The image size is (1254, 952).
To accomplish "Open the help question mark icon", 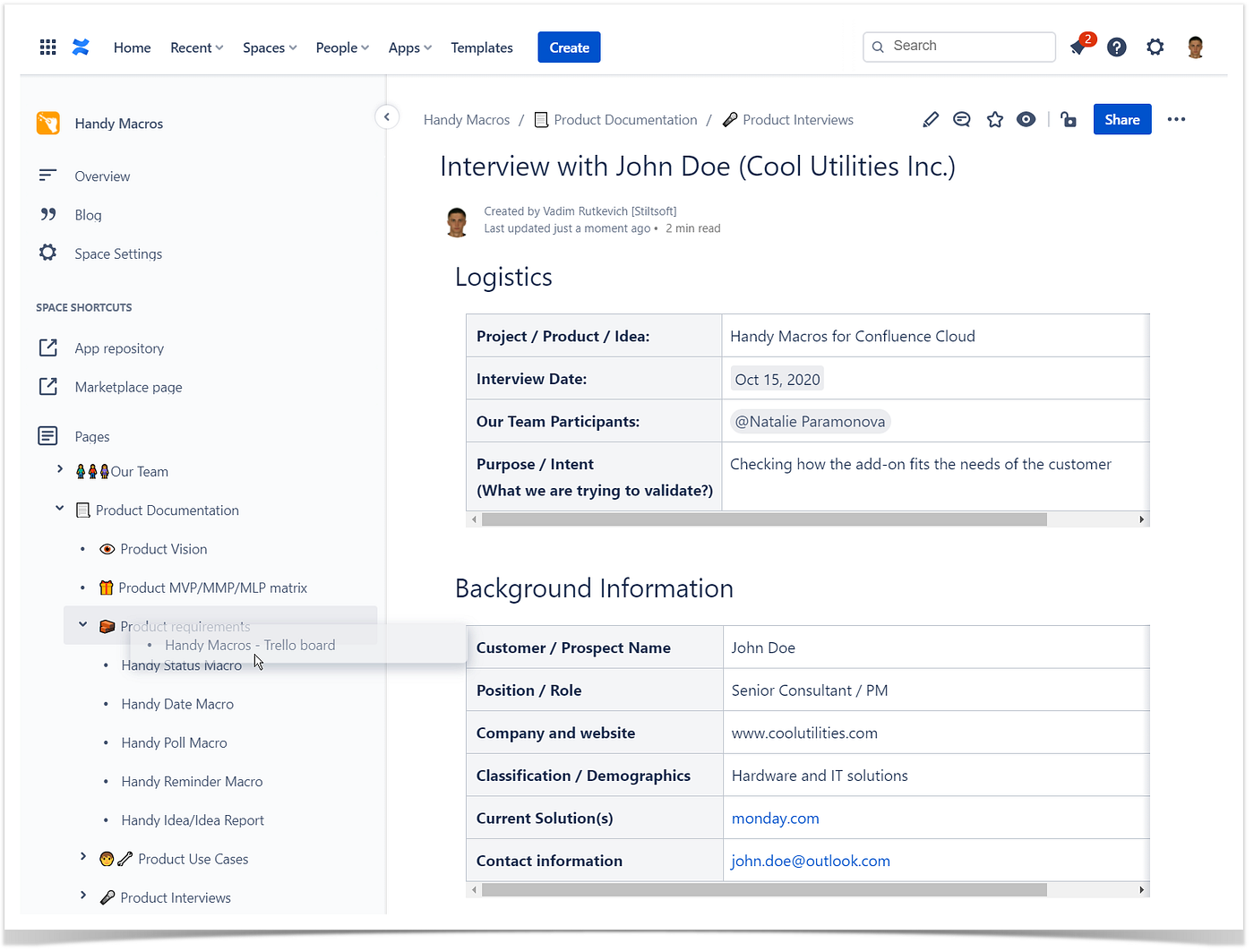I will coord(1117,47).
